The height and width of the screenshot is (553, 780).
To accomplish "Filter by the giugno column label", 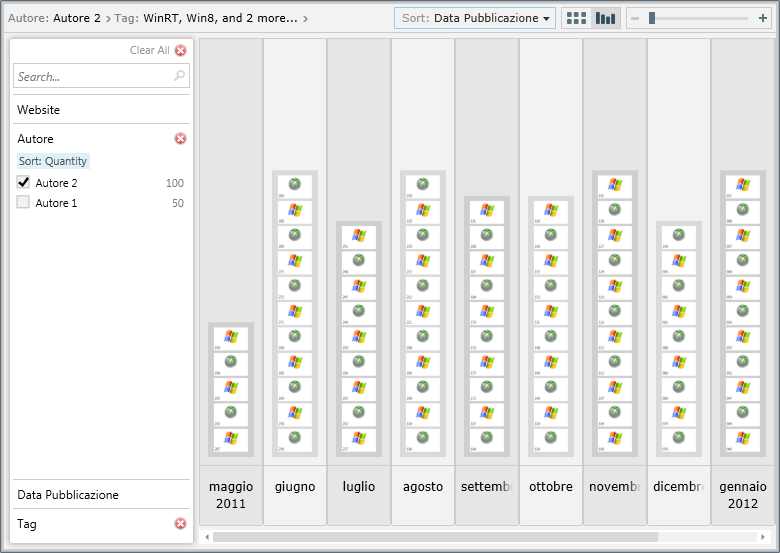I will (295, 486).
